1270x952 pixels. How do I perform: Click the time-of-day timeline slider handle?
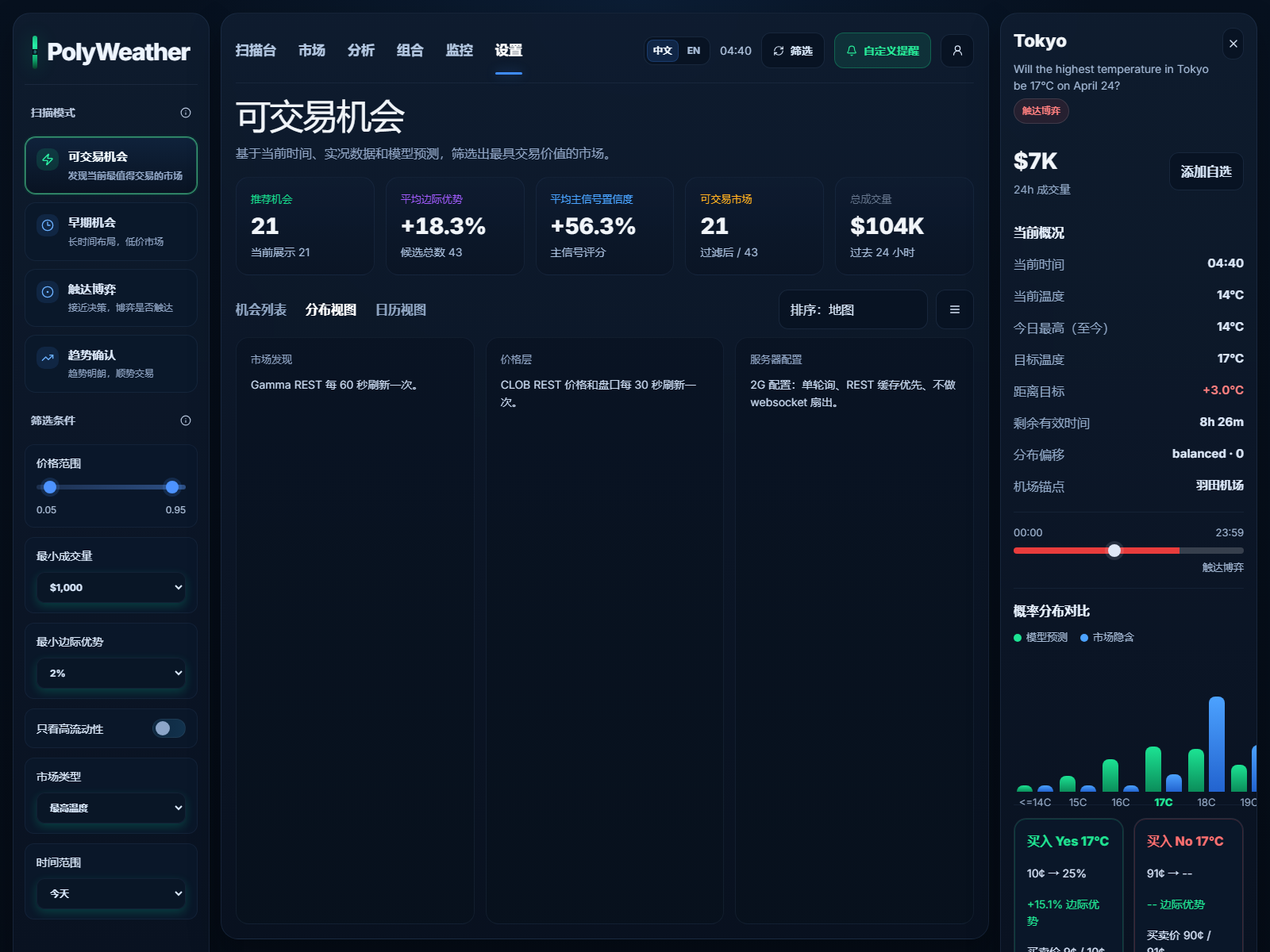point(1114,551)
